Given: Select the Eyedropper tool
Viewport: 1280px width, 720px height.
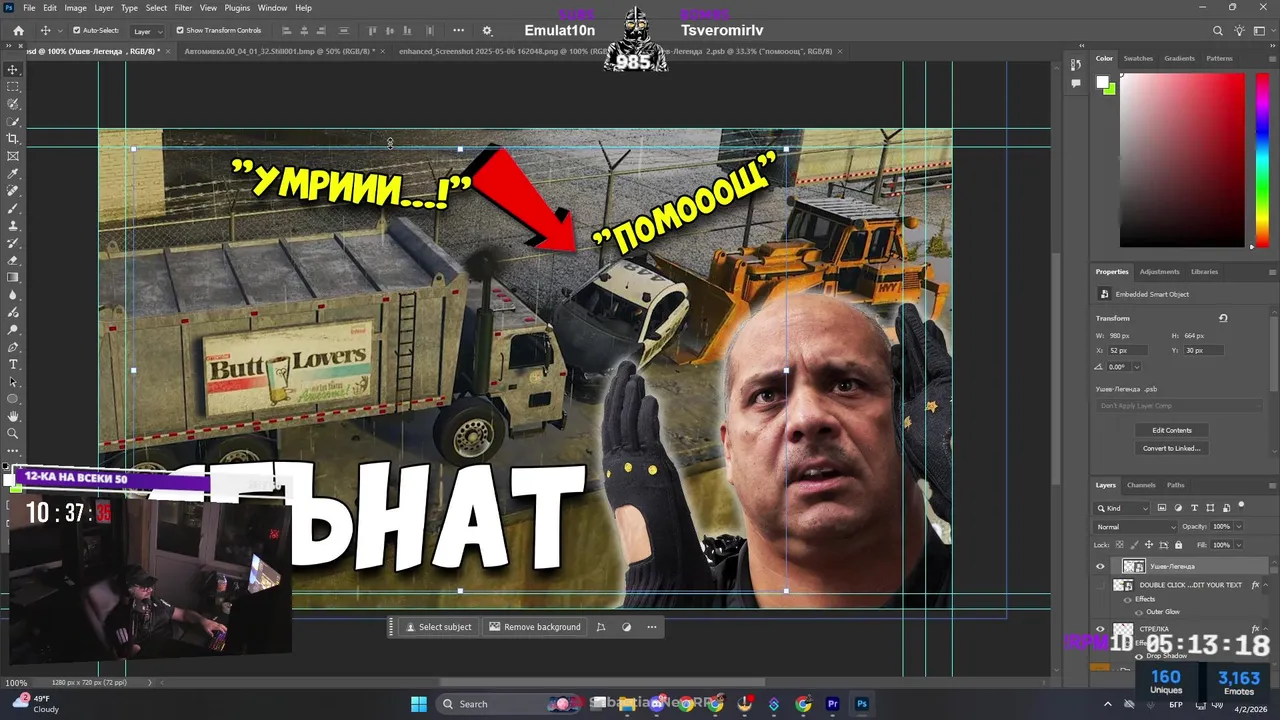Looking at the screenshot, I should (13, 174).
